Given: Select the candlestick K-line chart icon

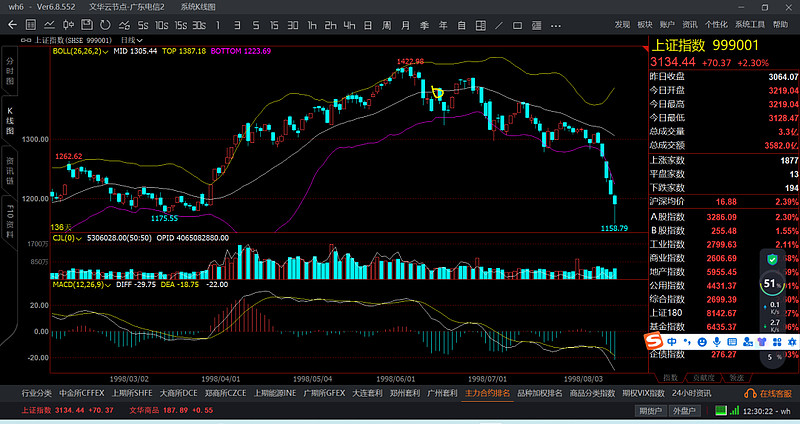Looking at the screenshot, I should (x=68, y=24).
